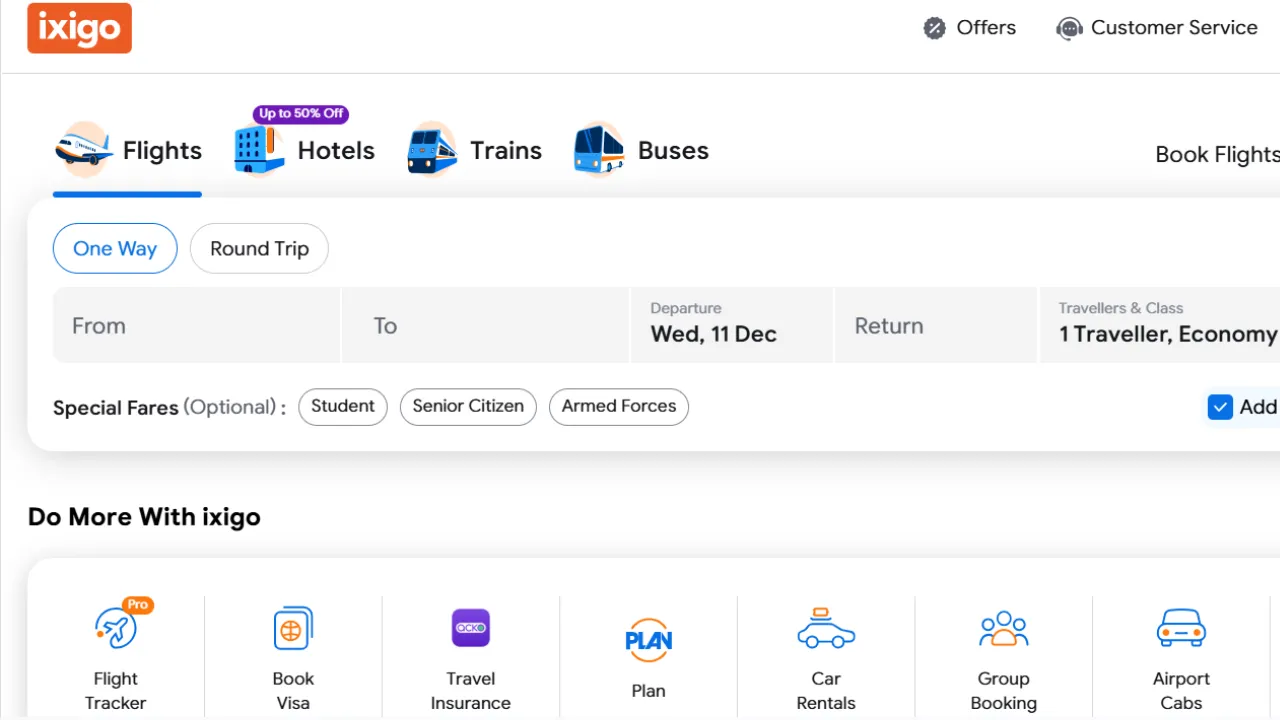Switch to the Flights tab
The image size is (1280, 720).
pyautogui.click(x=128, y=151)
